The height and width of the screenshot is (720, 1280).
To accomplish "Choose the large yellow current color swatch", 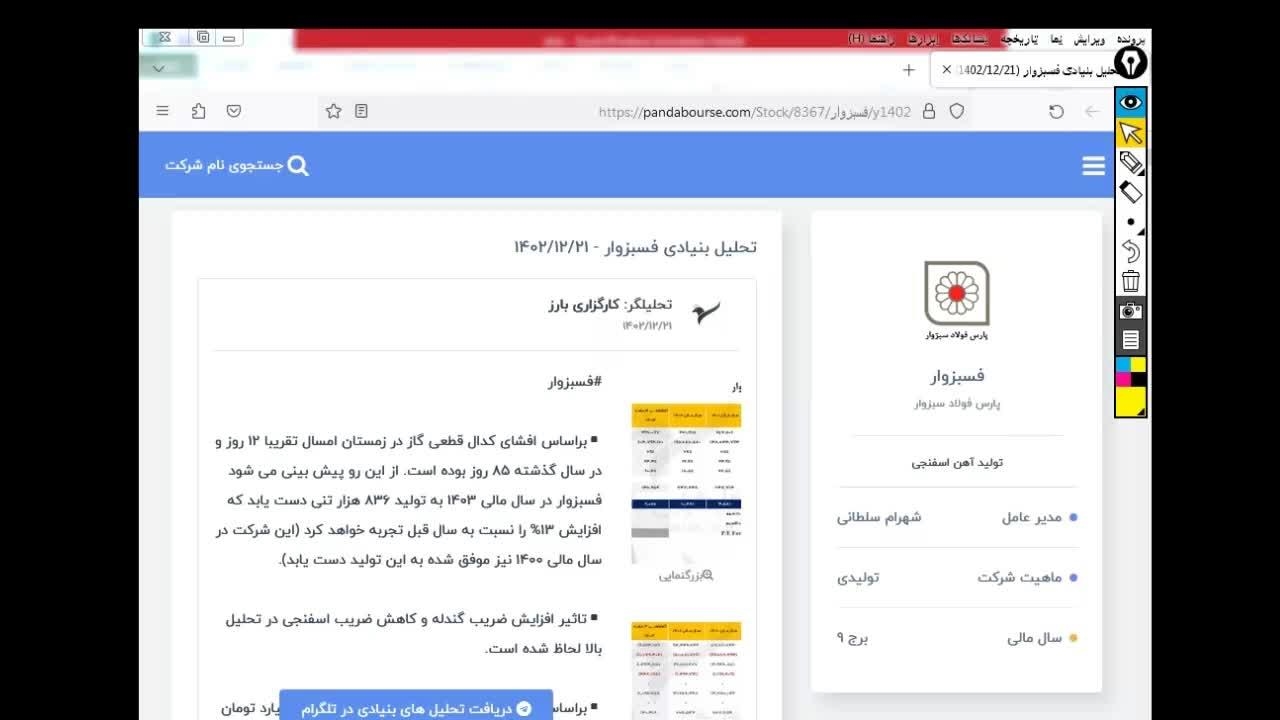I will [x=1131, y=401].
